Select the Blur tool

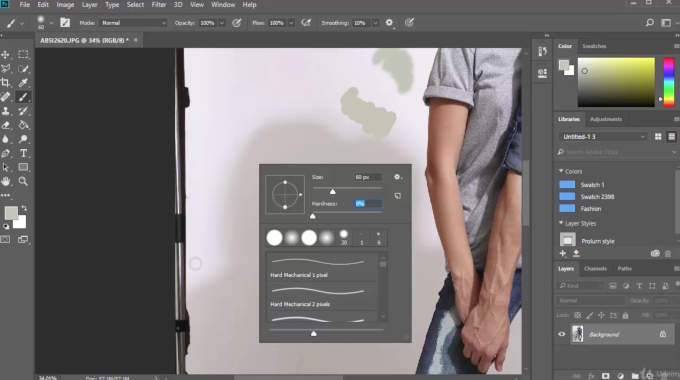pyautogui.click(x=6, y=139)
